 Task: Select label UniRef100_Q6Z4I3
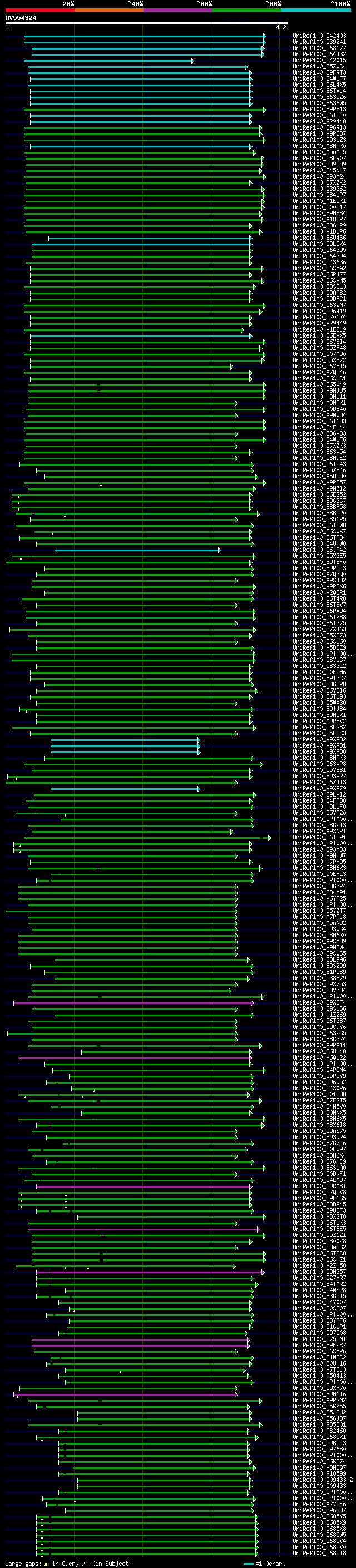point(319,783)
